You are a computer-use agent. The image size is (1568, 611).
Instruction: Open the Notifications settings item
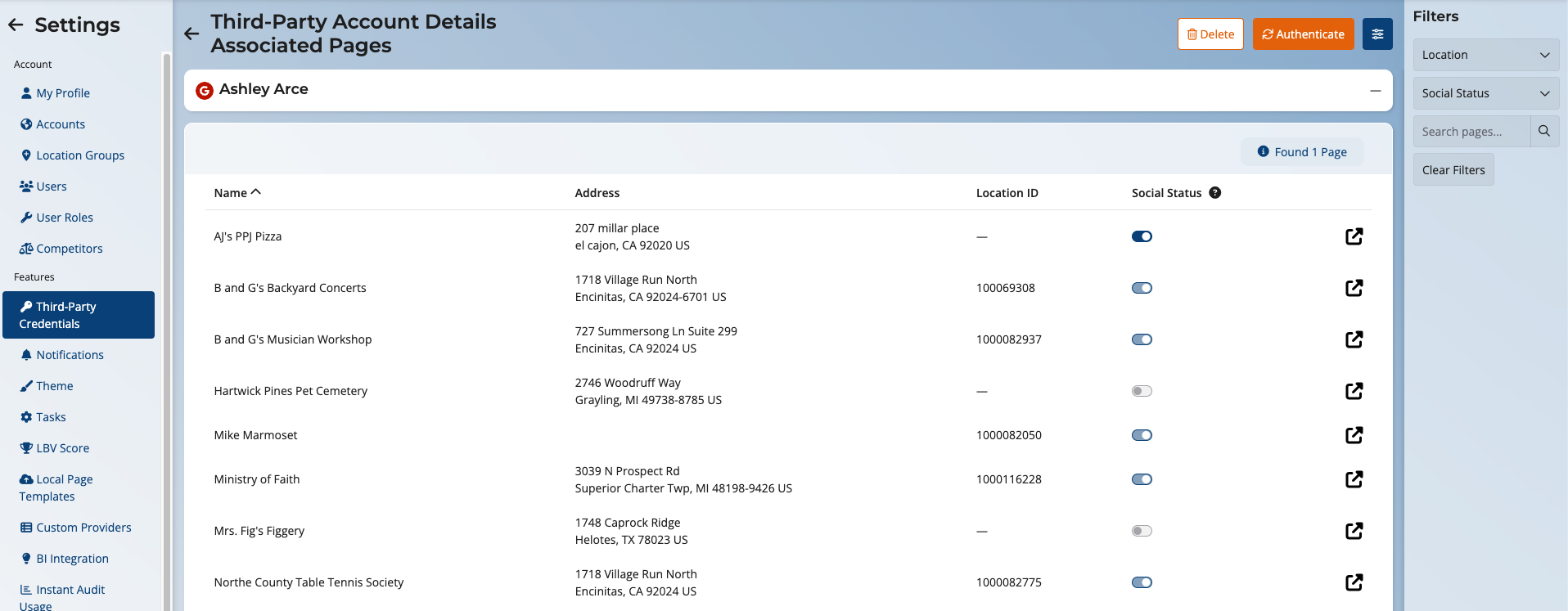coord(70,355)
